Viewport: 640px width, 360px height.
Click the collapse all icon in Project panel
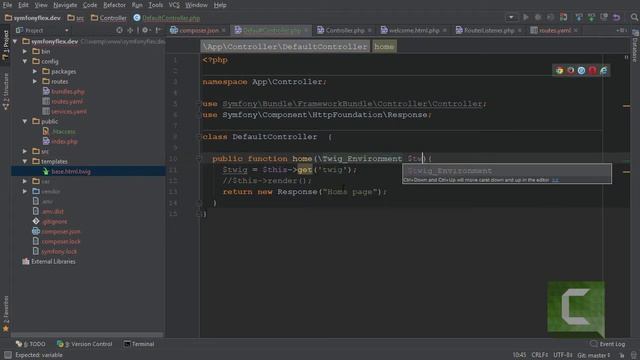point(130,30)
